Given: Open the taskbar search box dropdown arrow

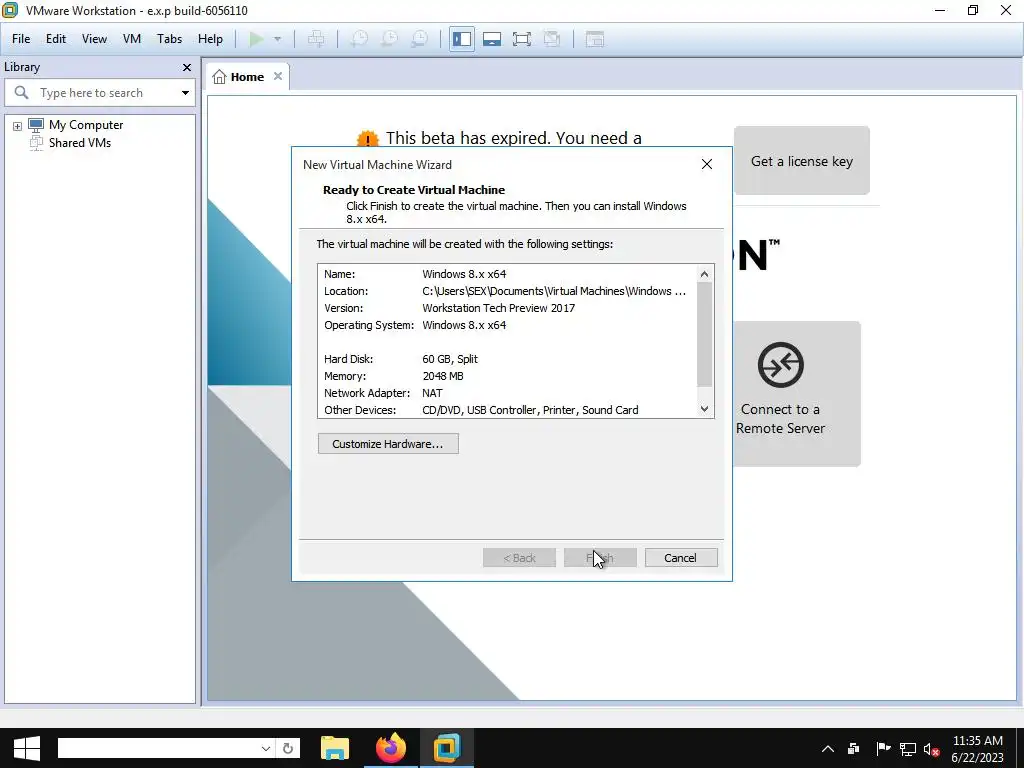Looking at the screenshot, I should tap(266, 748).
